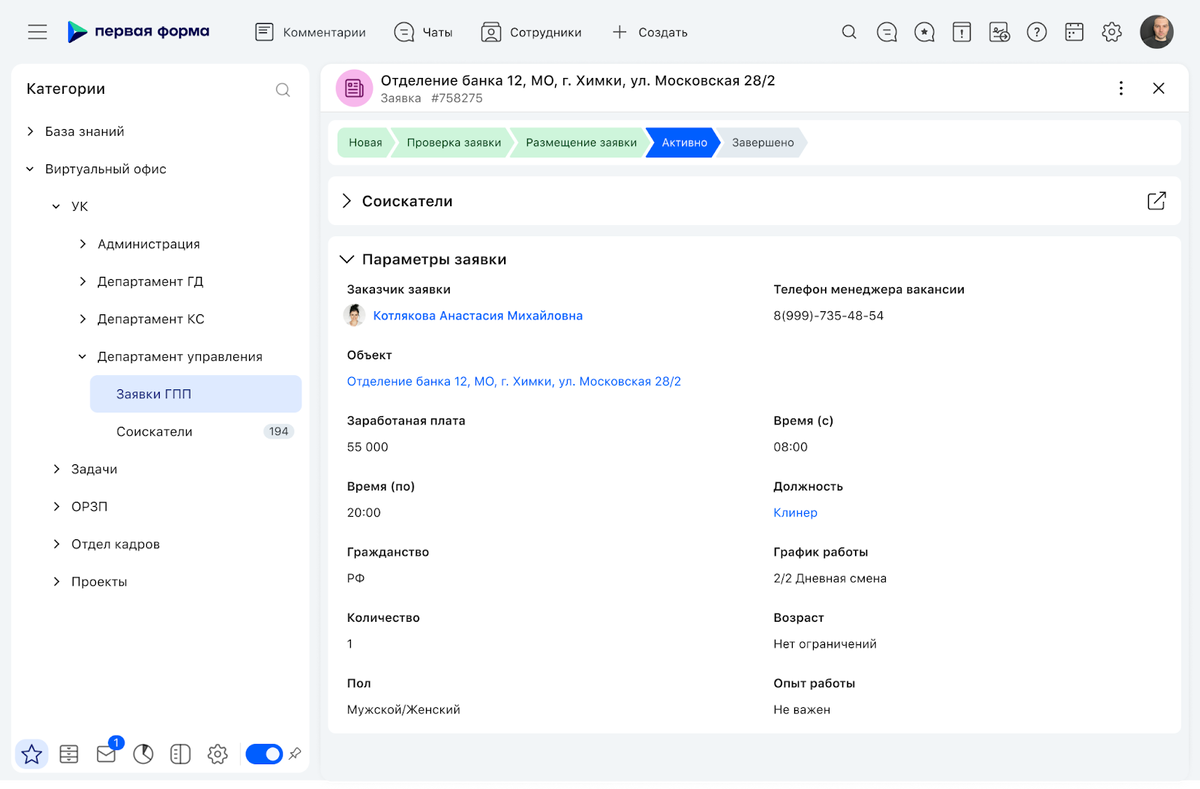Click the panel layout icon in bottom sidebar
The image size is (1200, 789).
(x=180, y=754)
